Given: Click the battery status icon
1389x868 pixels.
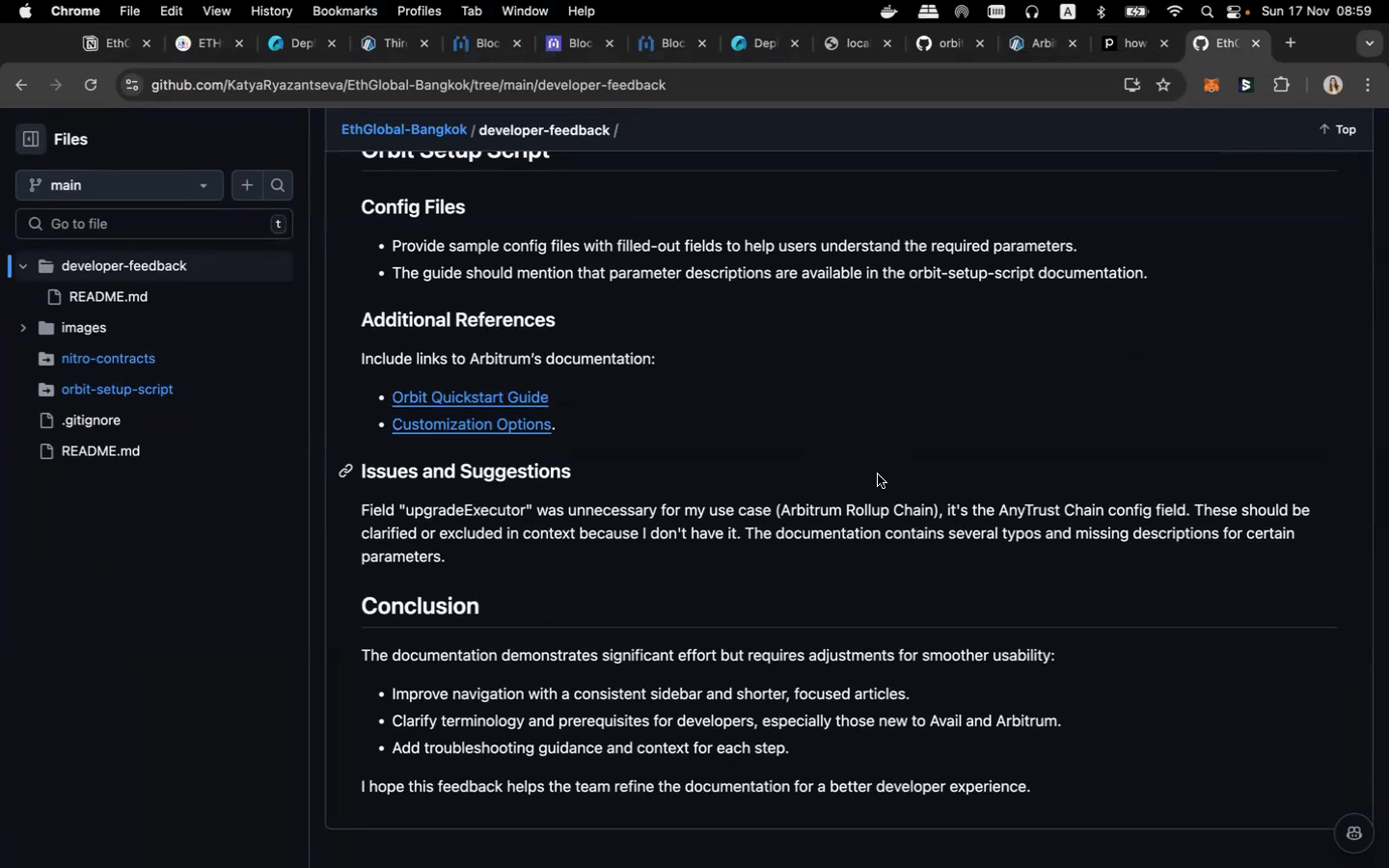Looking at the screenshot, I should click(1137, 12).
